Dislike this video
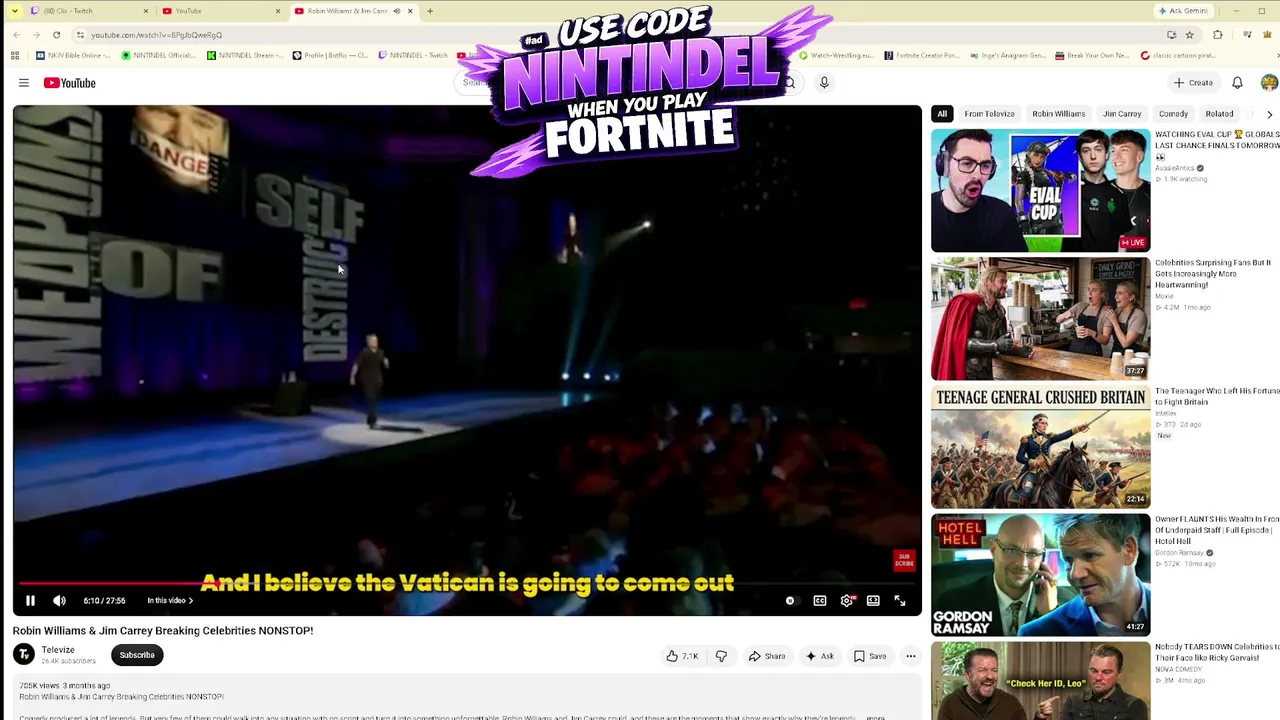 coord(721,656)
